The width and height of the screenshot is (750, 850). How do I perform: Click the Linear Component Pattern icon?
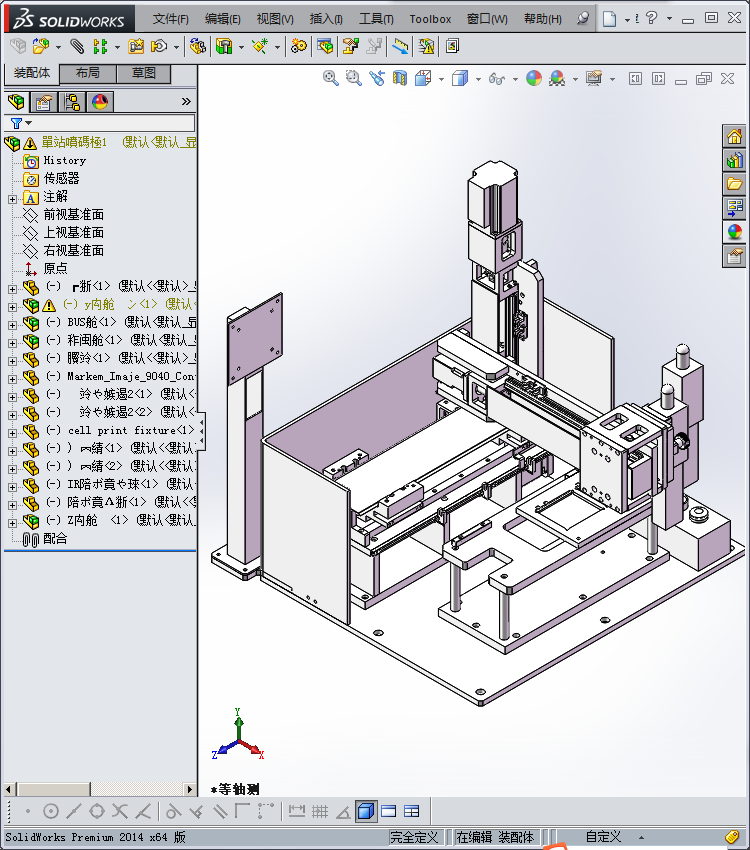[100, 47]
